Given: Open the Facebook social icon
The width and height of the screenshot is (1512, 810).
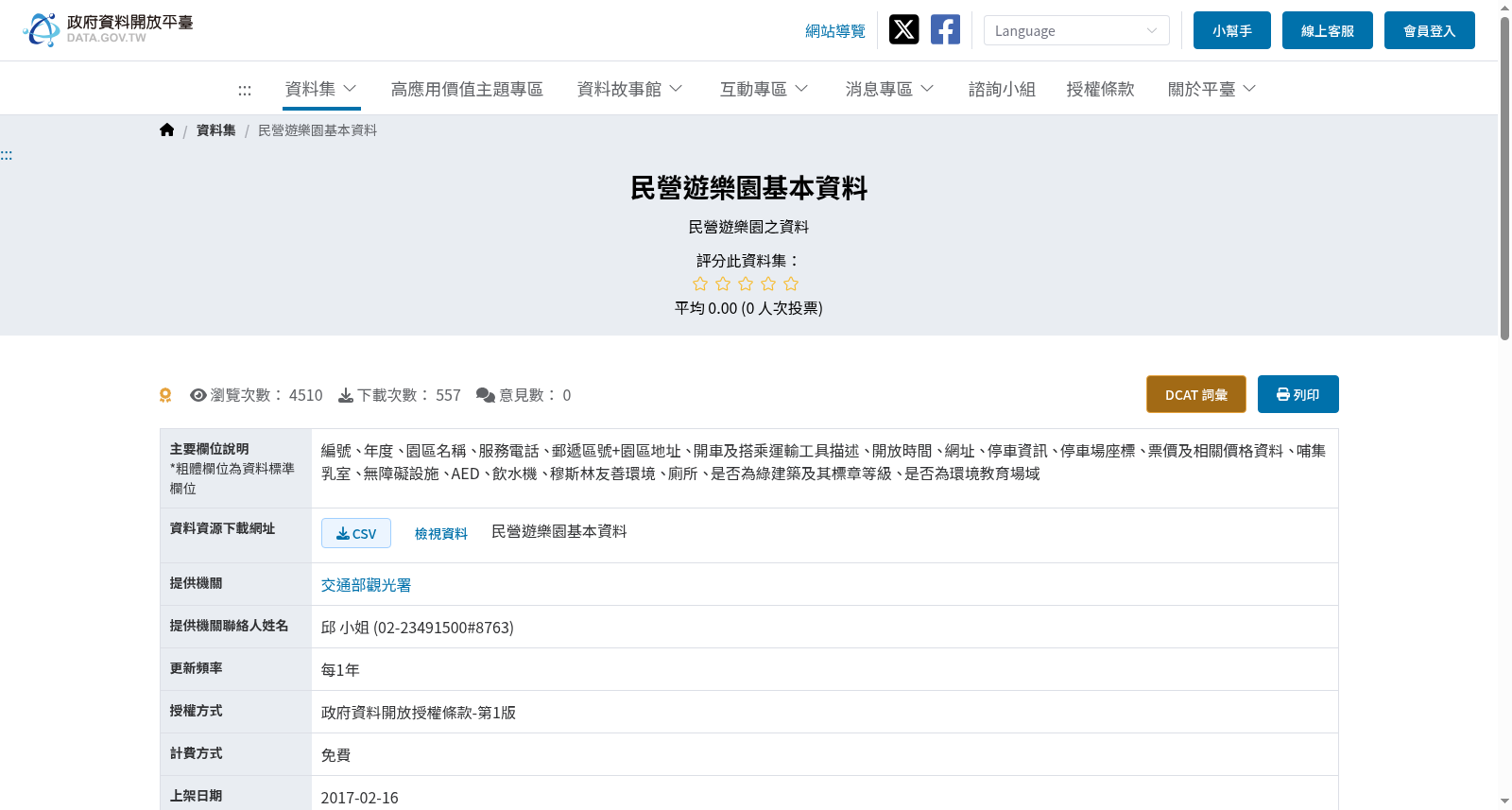Looking at the screenshot, I should click(945, 30).
